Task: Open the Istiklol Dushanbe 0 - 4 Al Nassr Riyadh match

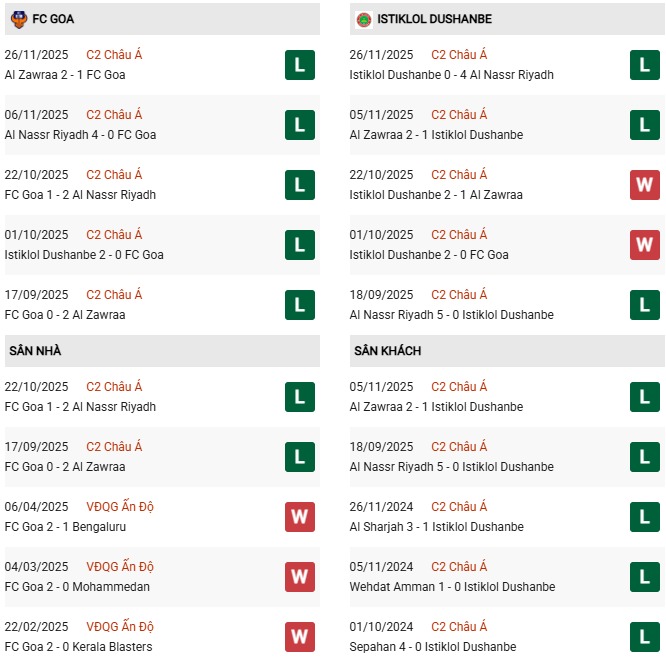Action: click(451, 75)
